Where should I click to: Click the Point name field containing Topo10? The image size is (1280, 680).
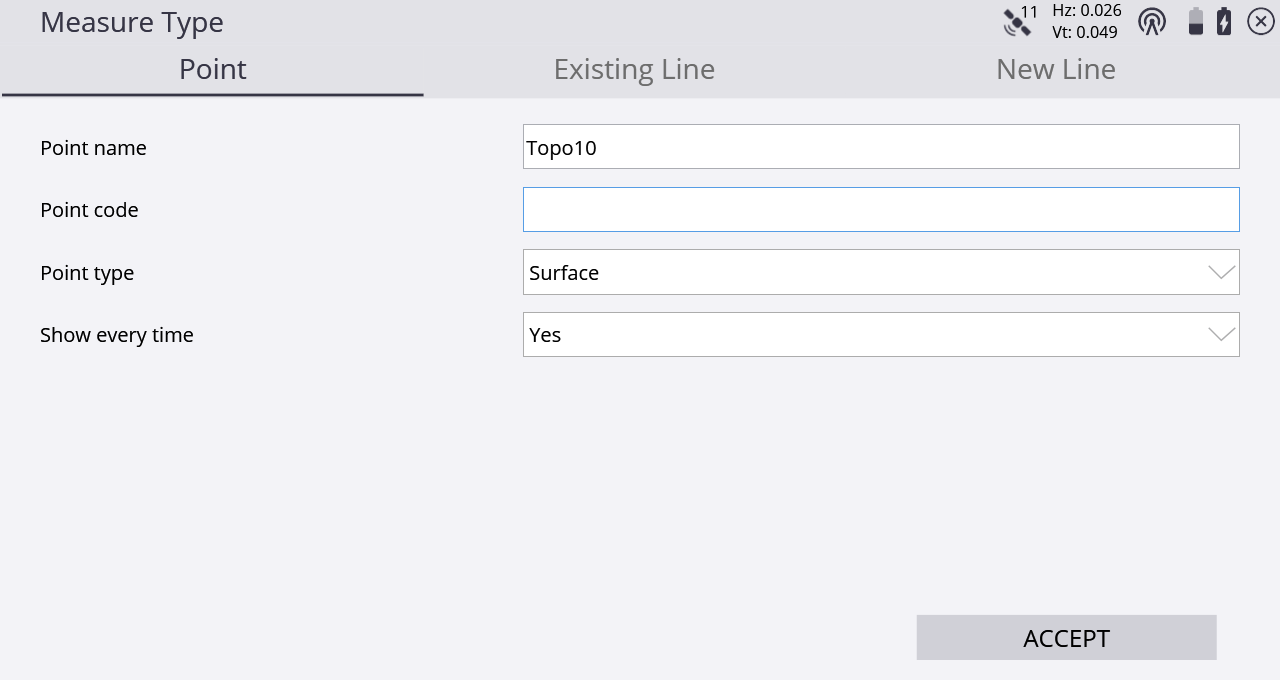coord(881,147)
